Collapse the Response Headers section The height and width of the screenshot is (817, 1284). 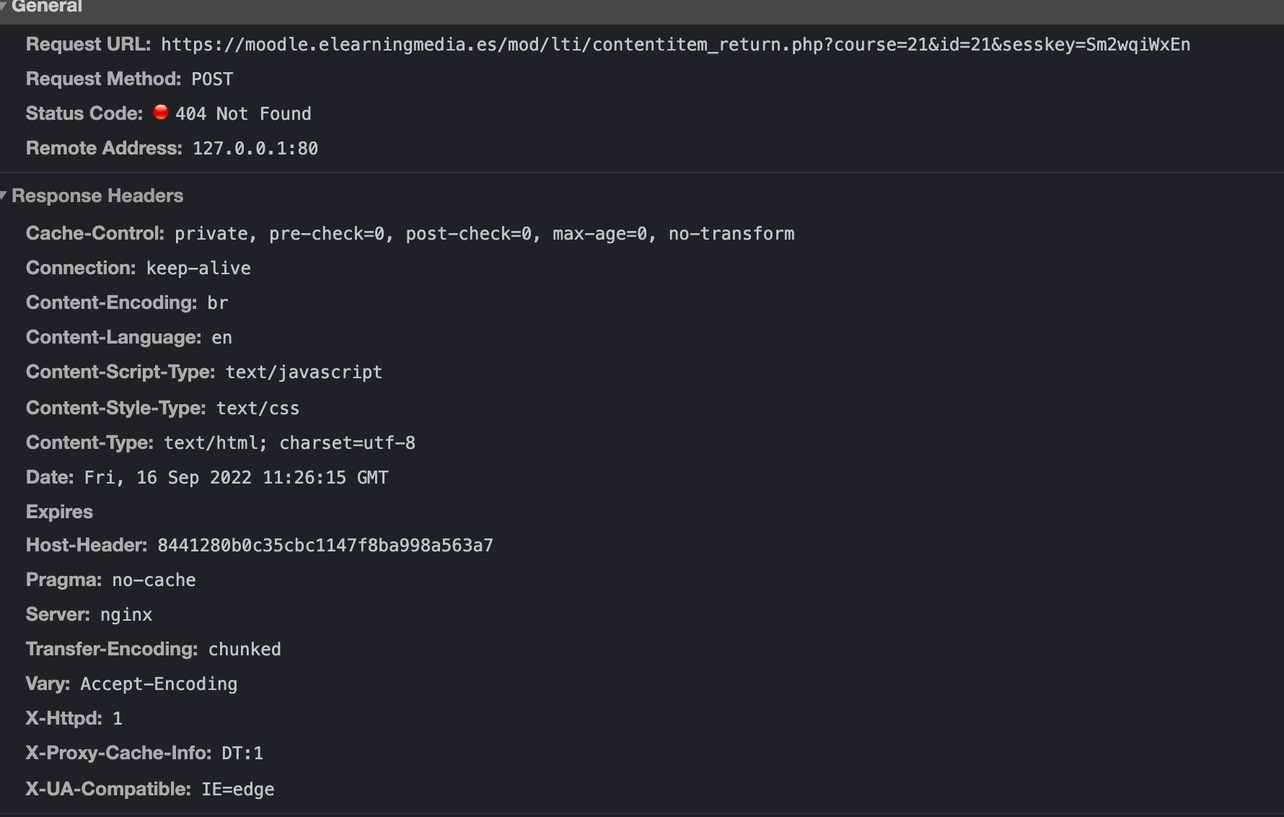pos(4,196)
